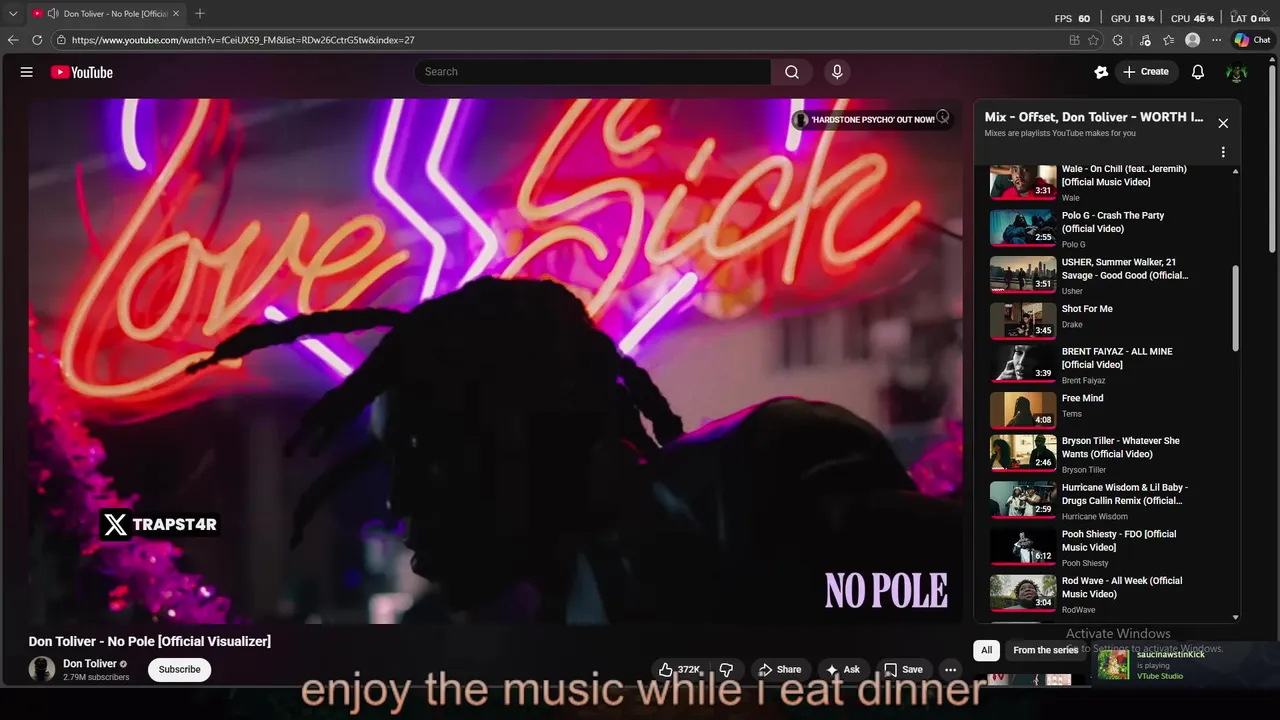Open Copilot Chat
Viewport: 1280px width, 720px height.
tap(1252, 40)
